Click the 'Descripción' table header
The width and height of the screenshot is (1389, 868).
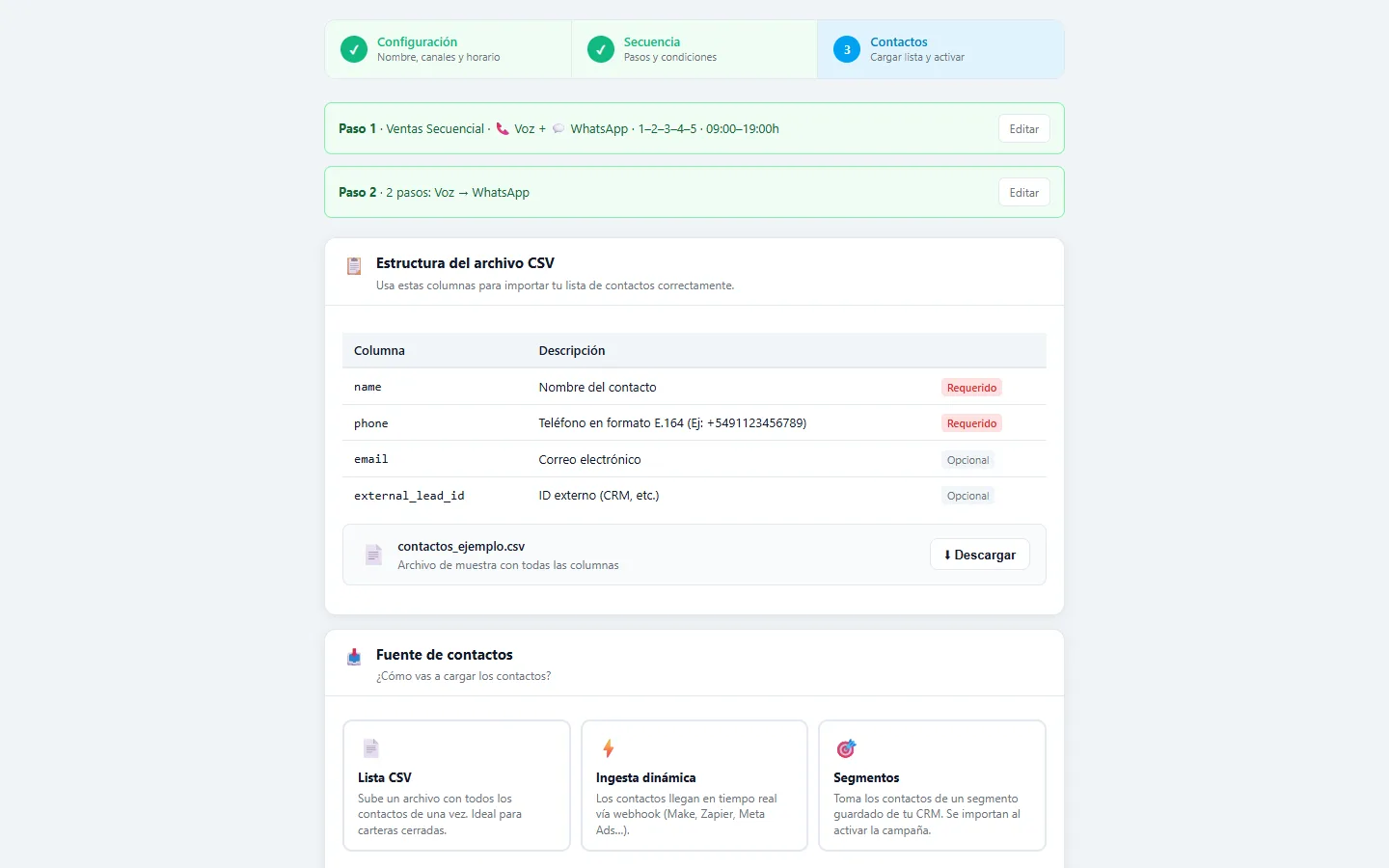[572, 350]
